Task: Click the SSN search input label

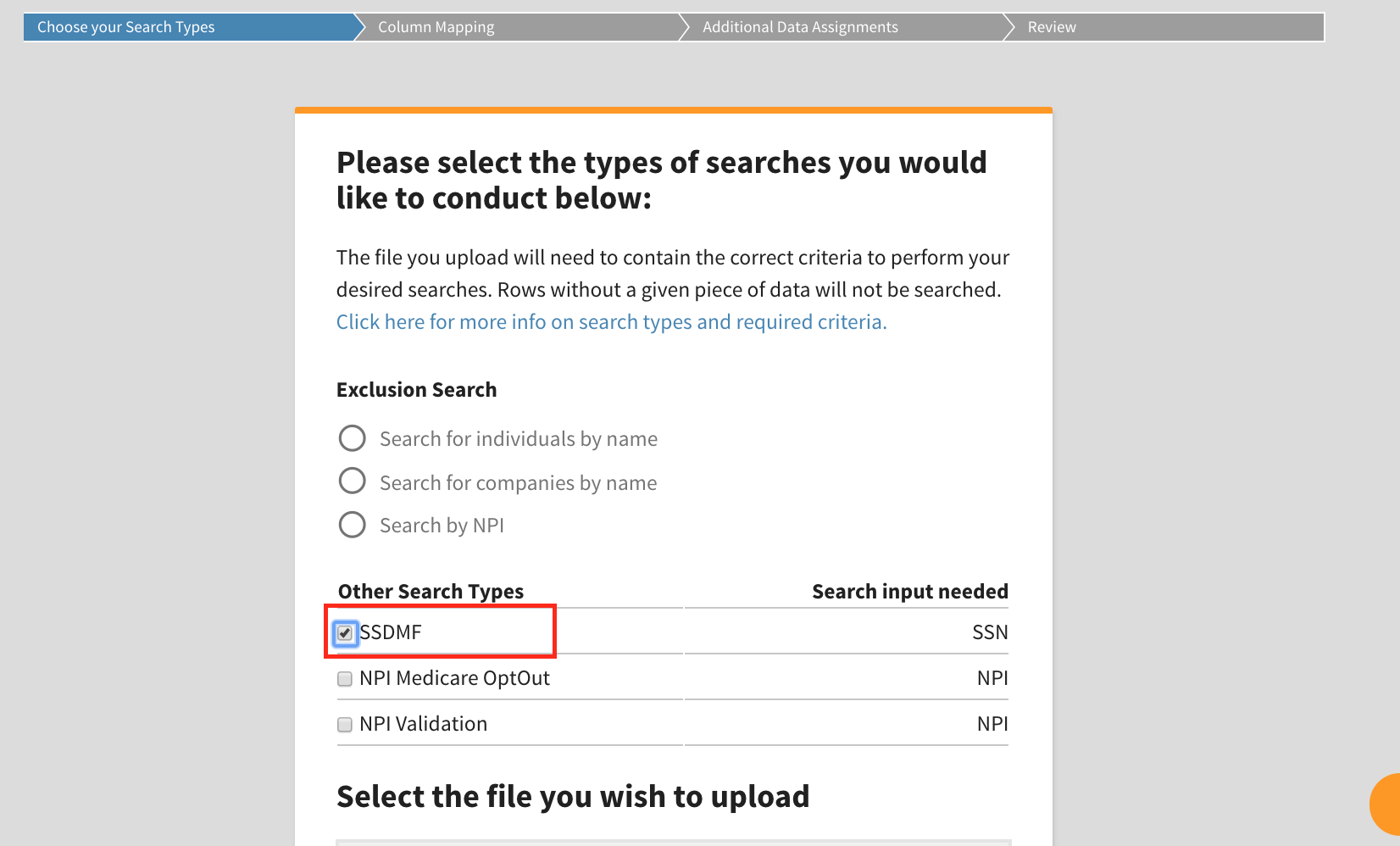Action: point(990,632)
